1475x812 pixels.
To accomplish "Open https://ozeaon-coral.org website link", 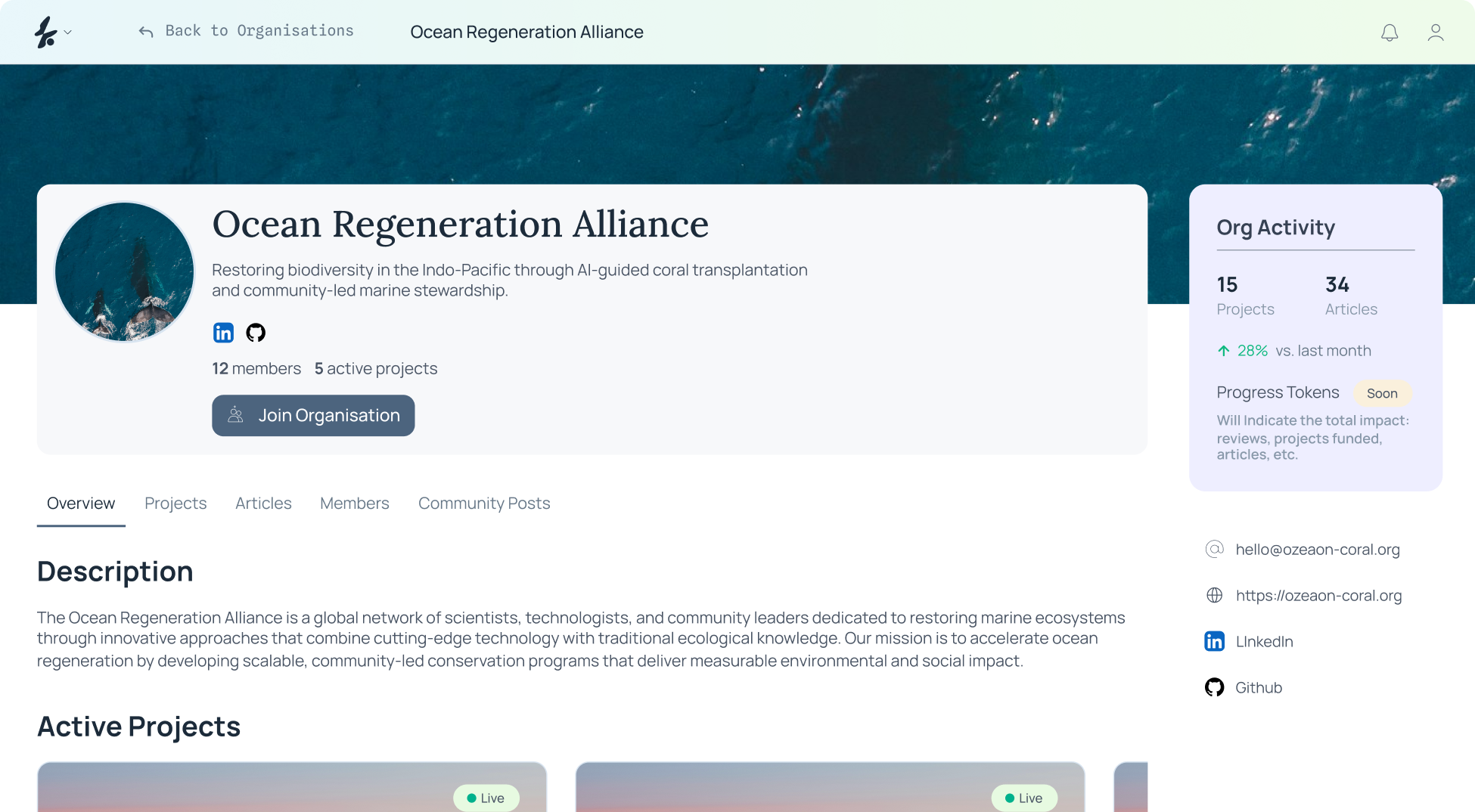I will tap(1318, 596).
